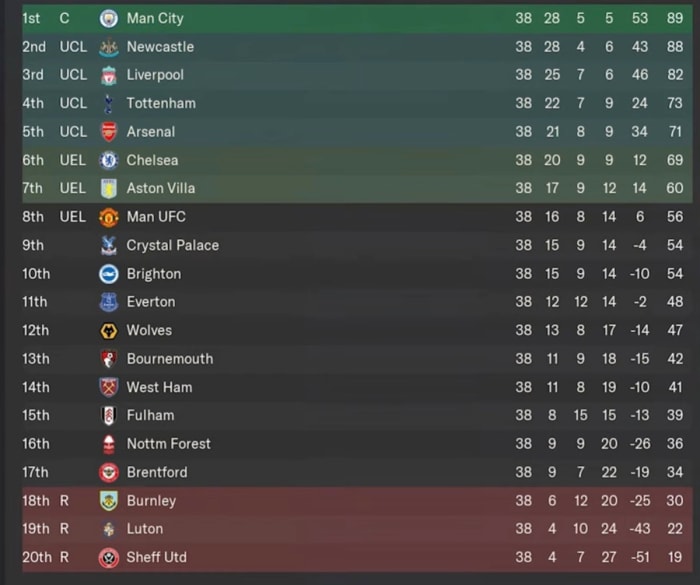Image resolution: width=700 pixels, height=585 pixels.
Task: Click Luton's 19th position label
Action: tap(36, 529)
